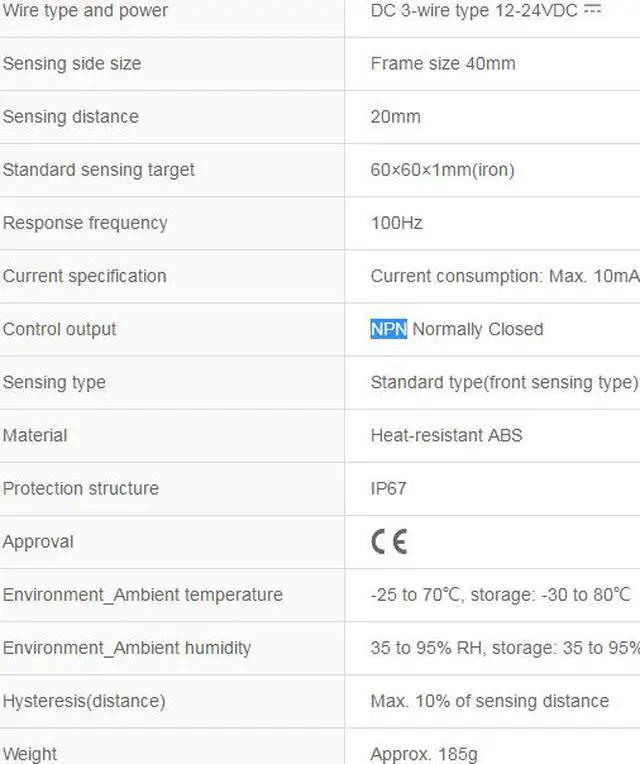640x764 pixels.
Task: Select the "Wire type and power" label
Action: click(x=85, y=11)
